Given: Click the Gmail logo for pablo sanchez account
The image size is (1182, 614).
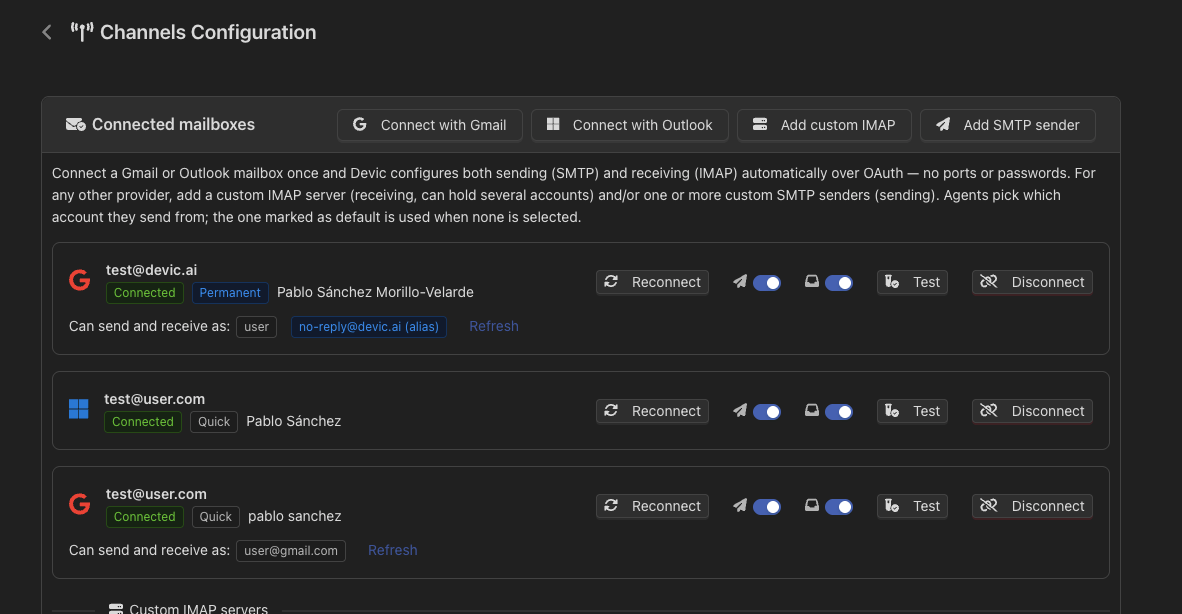Looking at the screenshot, I should (79, 504).
